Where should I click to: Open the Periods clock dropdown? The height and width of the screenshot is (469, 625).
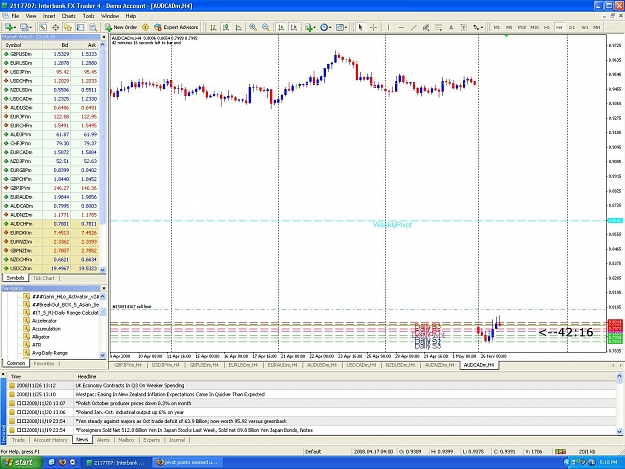(x=326, y=27)
